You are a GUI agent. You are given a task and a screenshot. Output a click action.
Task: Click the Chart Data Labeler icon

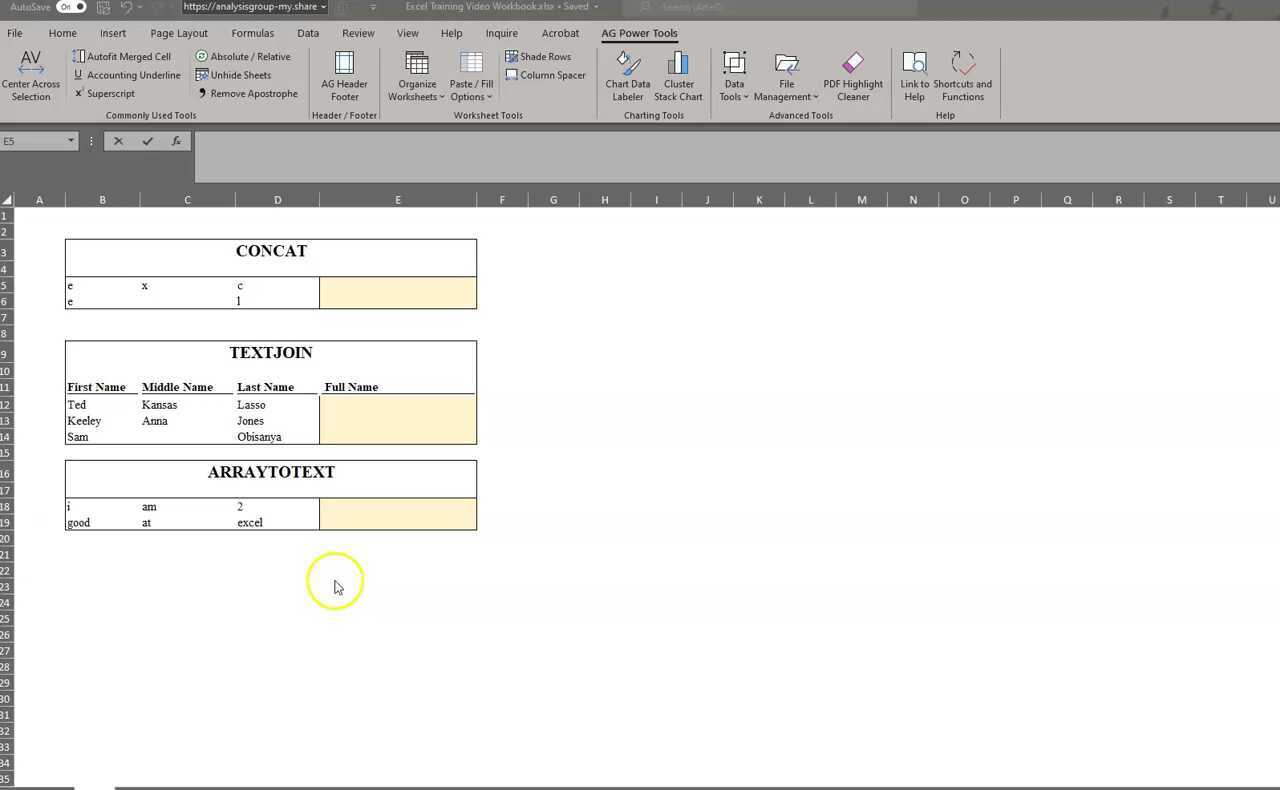pyautogui.click(x=628, y=64)
